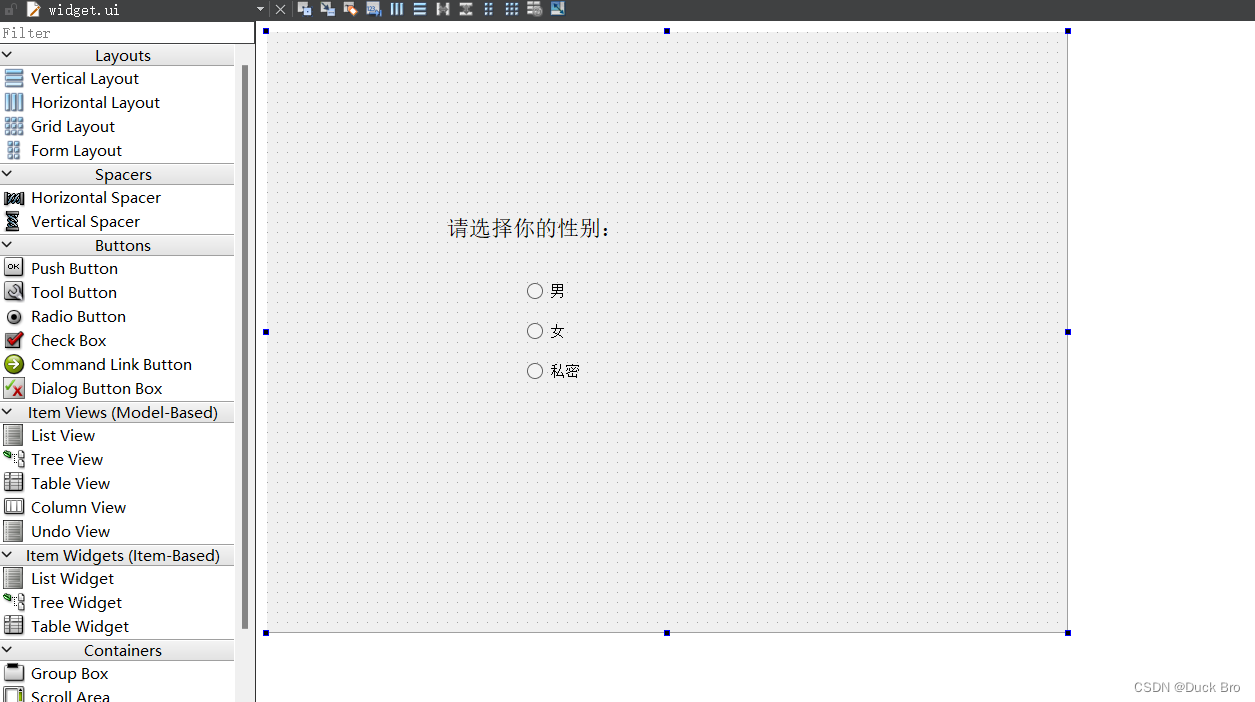The width and height of the screenshot is (1255, 702).
Task: Select Tree Widget from Item Widgets
Action: pos(76,602)
